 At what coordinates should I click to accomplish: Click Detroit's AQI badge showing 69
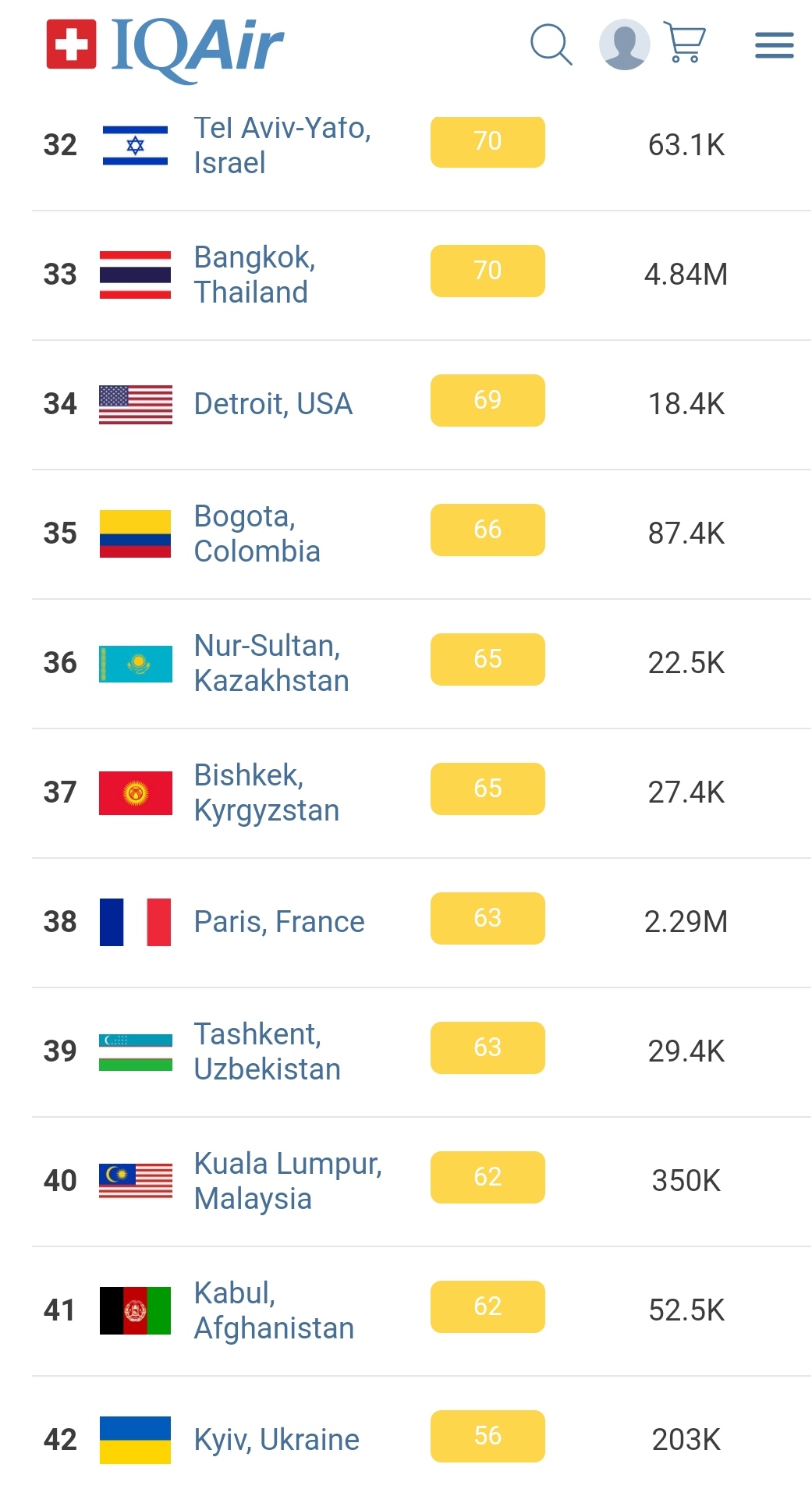point(488,400)
